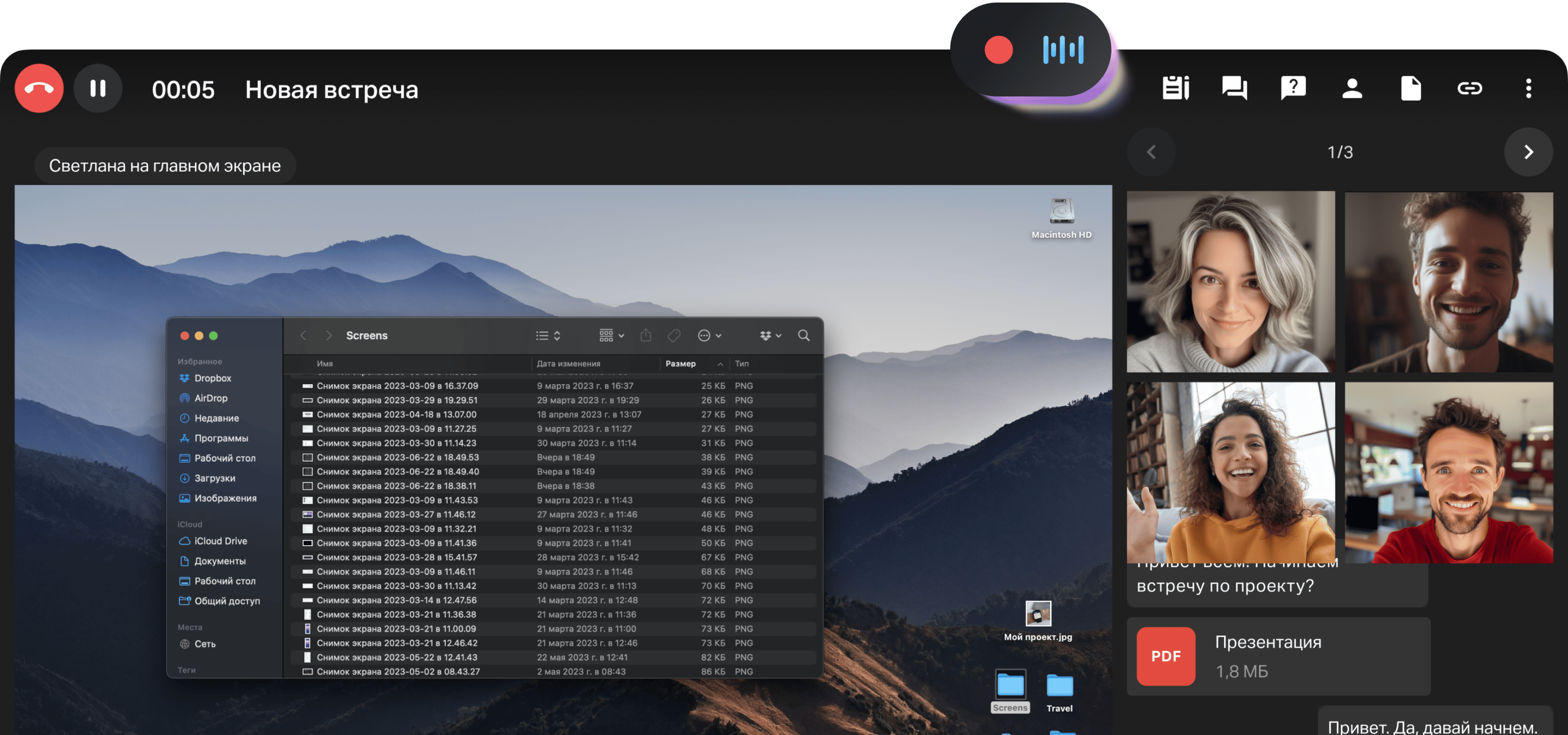Screen dimensions: 1568x735
Task: Pause the meeting timer
Action: pos(98,89)
